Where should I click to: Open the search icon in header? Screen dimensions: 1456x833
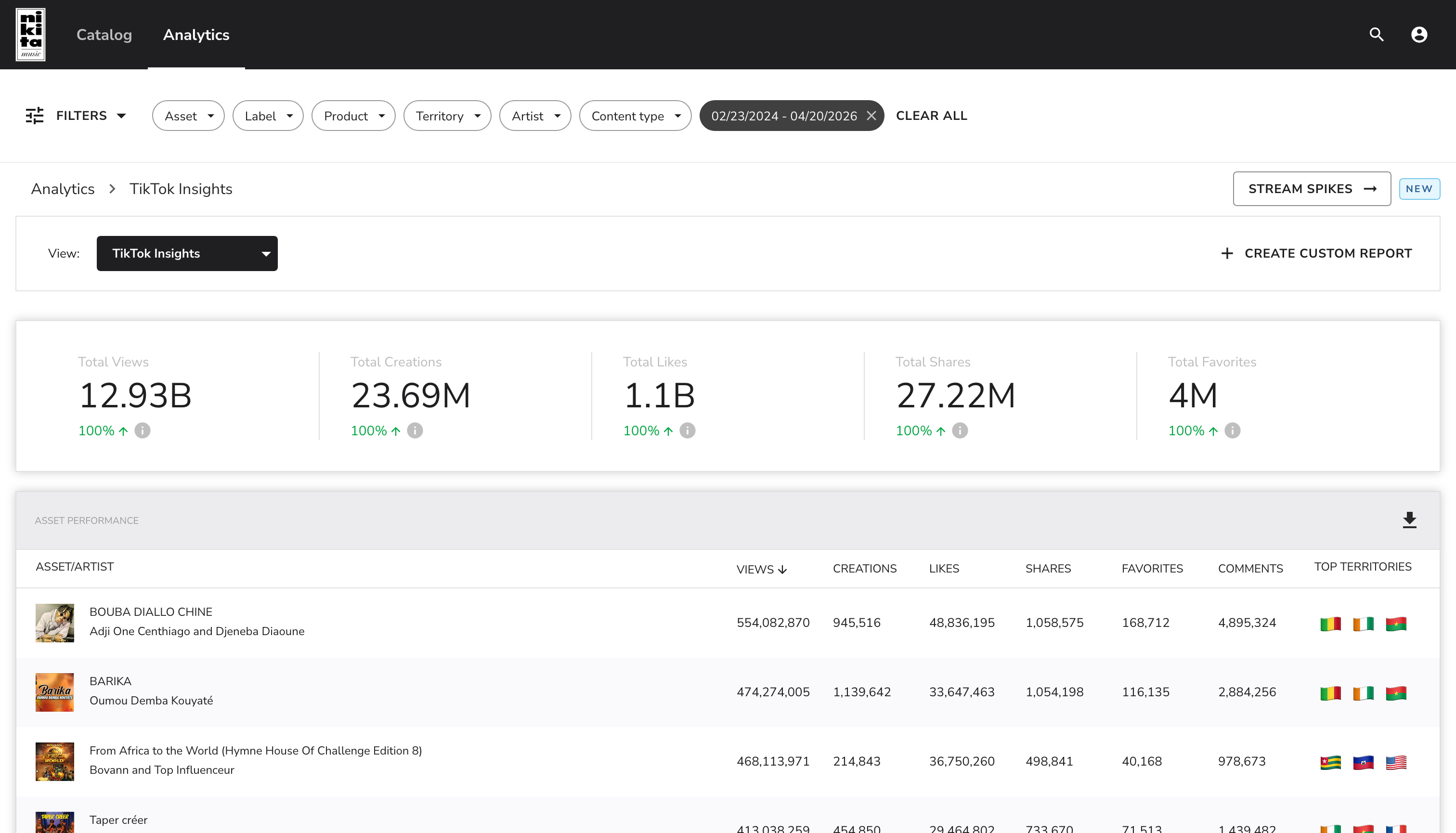pos(1377,34)
